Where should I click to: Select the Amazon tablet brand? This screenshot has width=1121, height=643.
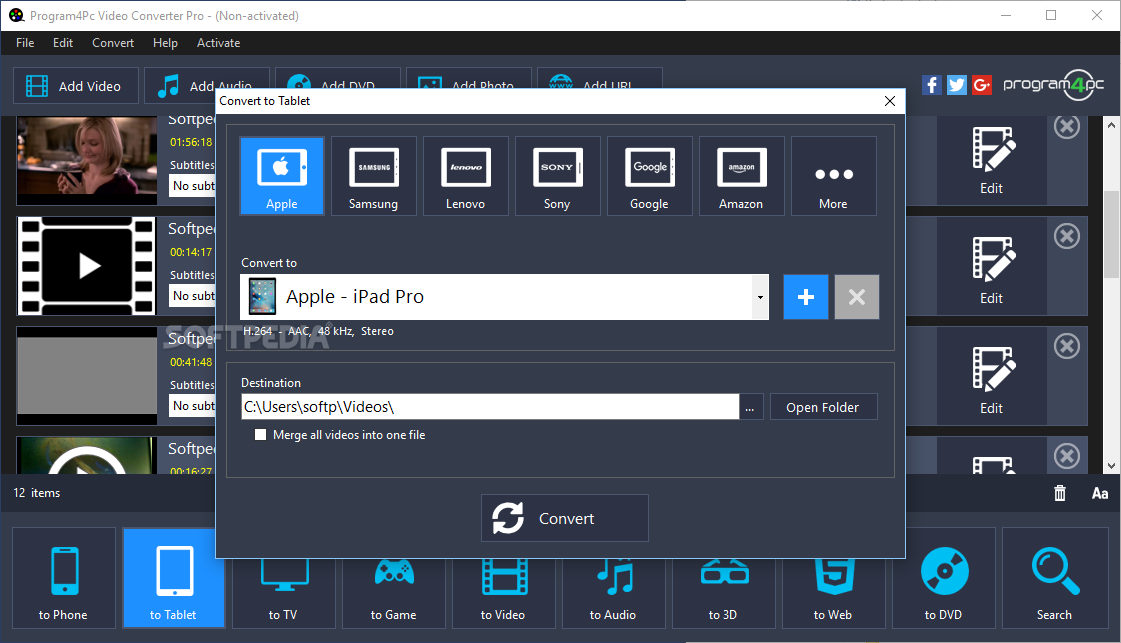click(x=741, y=176)
